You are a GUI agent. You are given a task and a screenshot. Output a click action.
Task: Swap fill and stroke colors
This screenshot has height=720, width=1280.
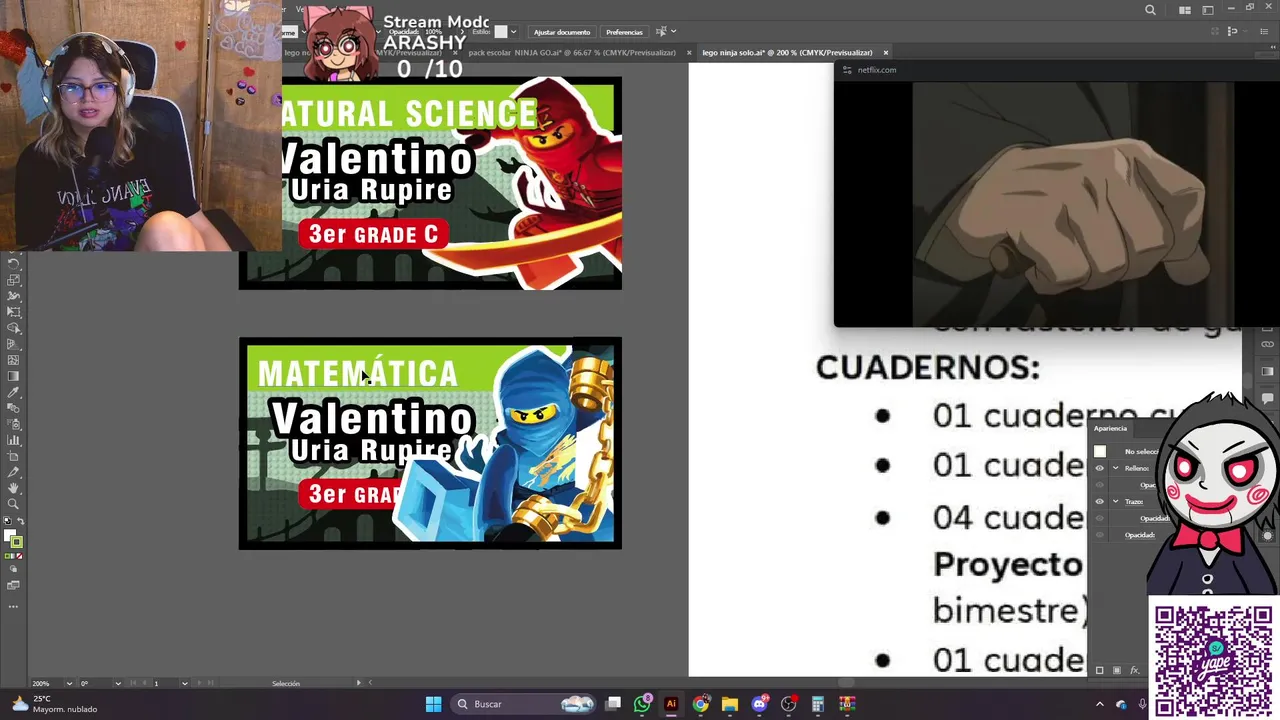coord(21,521)
